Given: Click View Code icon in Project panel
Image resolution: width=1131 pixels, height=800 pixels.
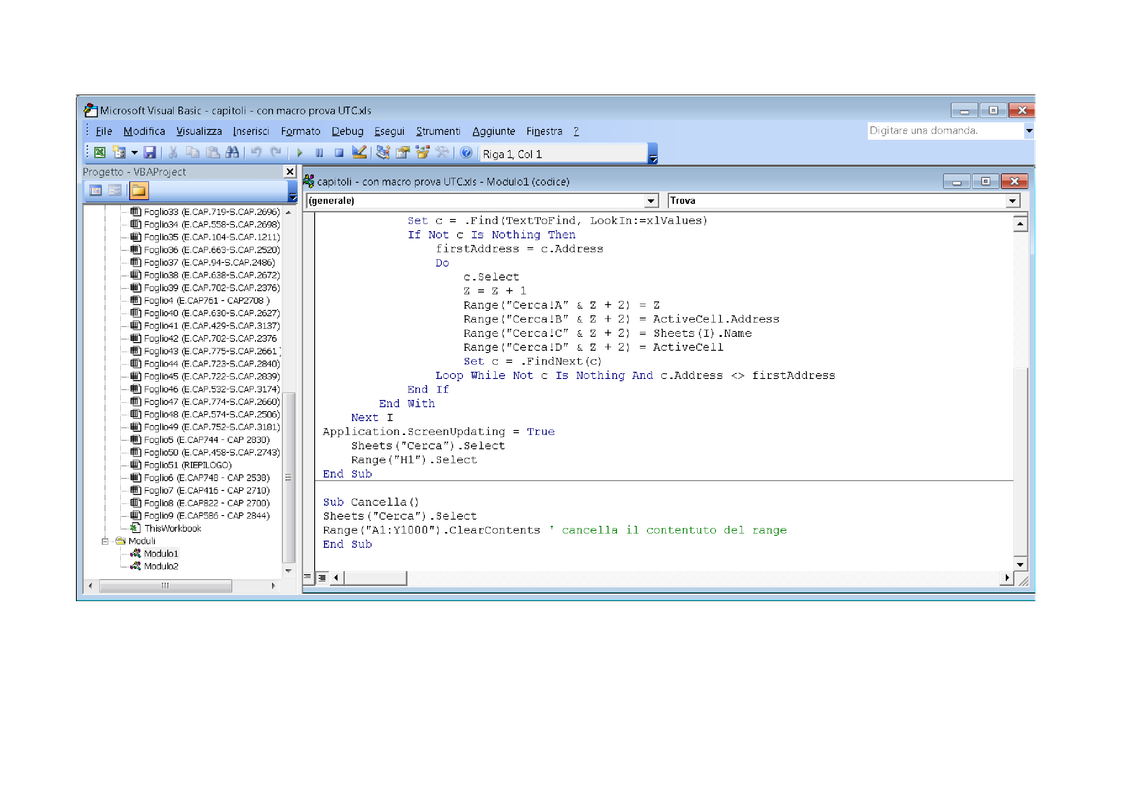Looking at the screenshot, I should click(x=95, y=190).
